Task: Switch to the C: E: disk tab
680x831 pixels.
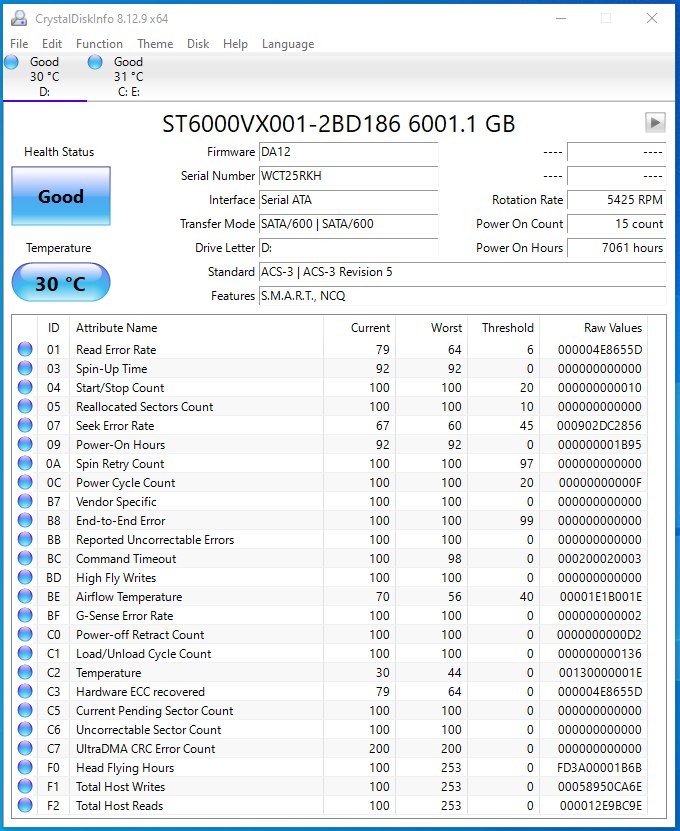Action: [128, 77]
